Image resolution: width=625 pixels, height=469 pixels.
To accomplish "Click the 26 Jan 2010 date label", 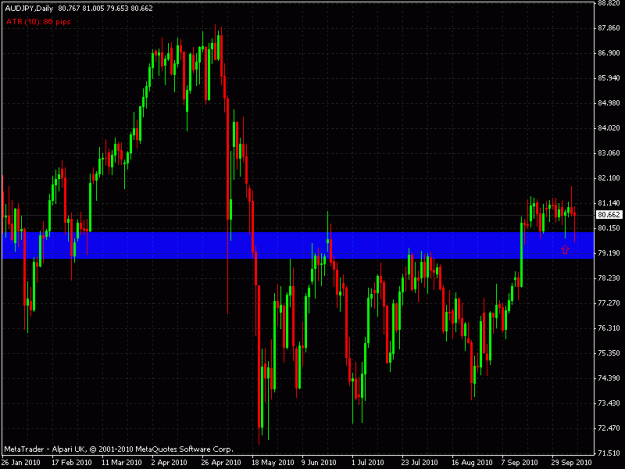I will pyautogui.click(x=21, y=463).
